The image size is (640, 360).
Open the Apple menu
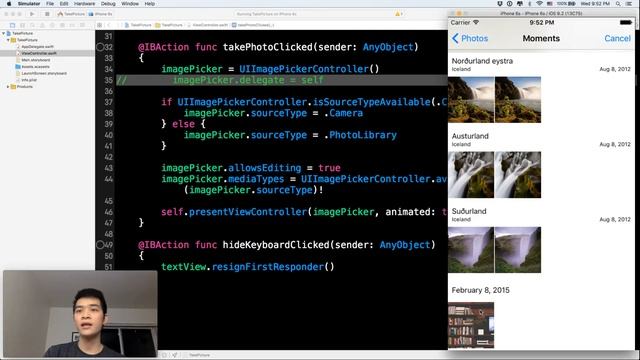tap(9, 4)
